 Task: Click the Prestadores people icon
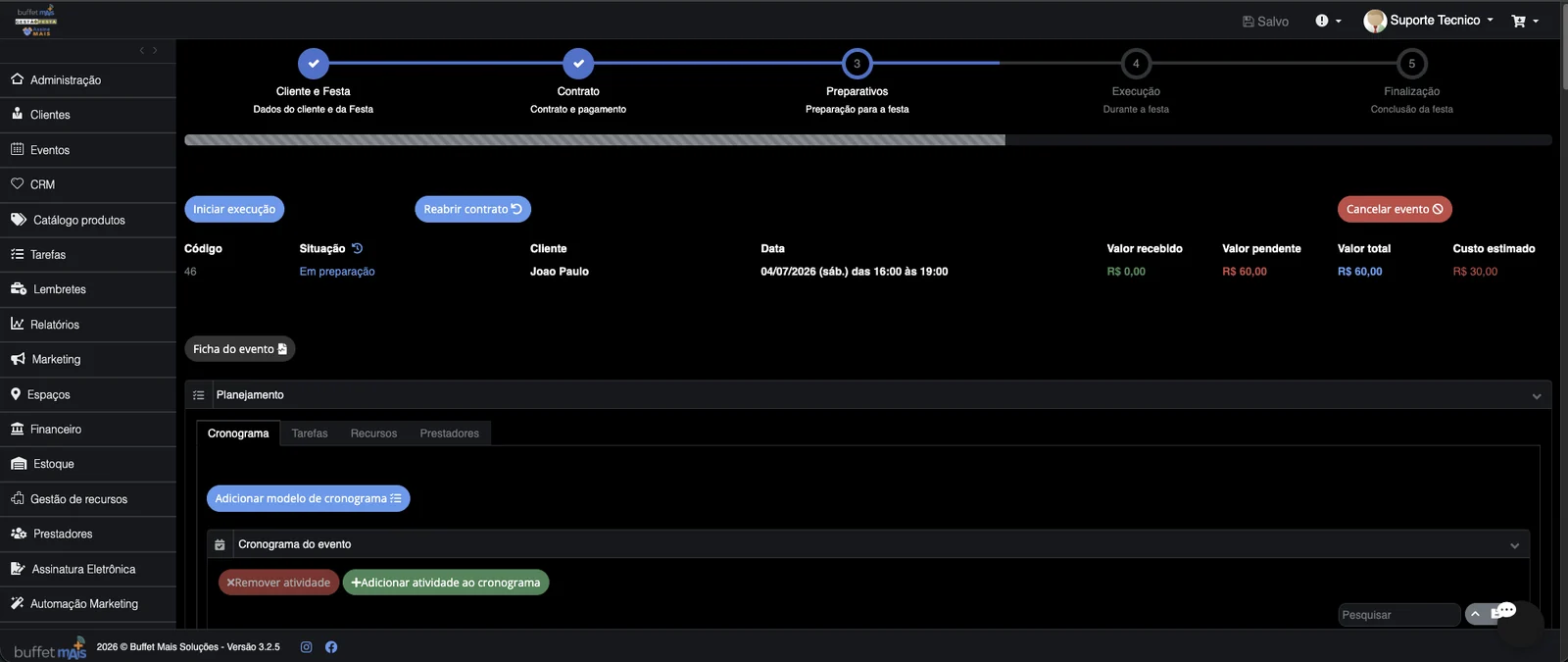(19, 534)
